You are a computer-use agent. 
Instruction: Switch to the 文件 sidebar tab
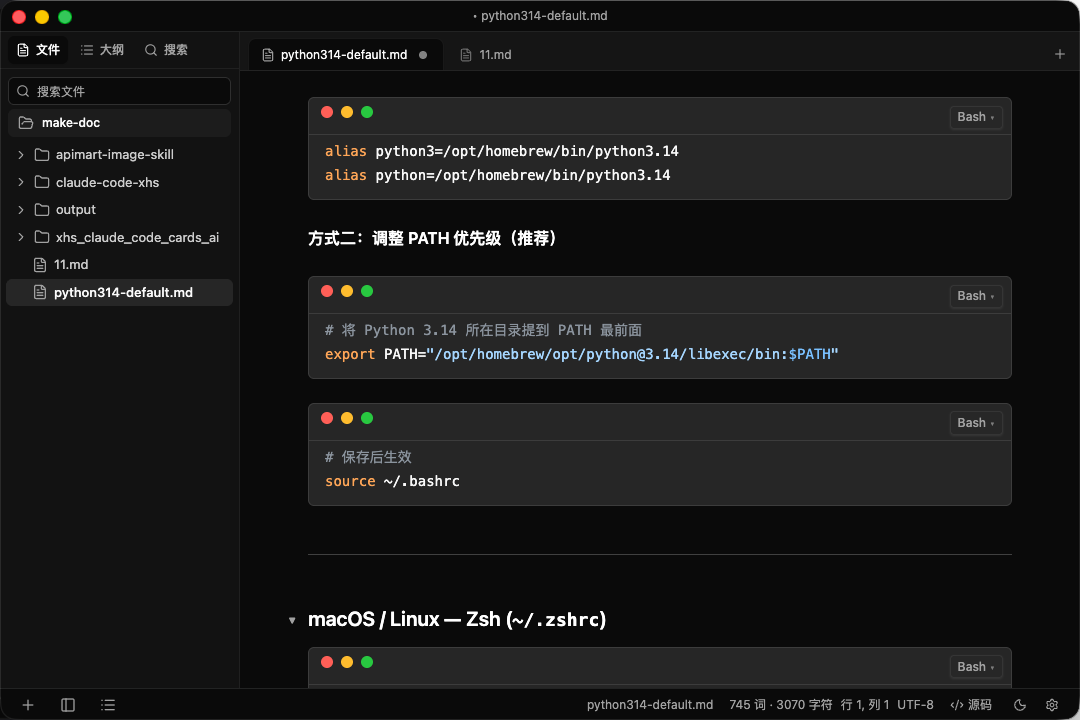tap(39, 50)
